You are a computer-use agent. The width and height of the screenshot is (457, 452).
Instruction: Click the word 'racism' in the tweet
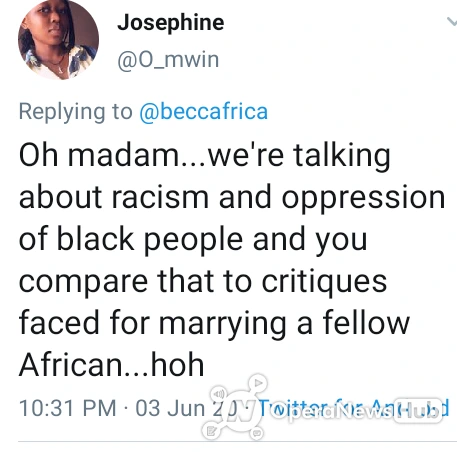pos(160,197)
